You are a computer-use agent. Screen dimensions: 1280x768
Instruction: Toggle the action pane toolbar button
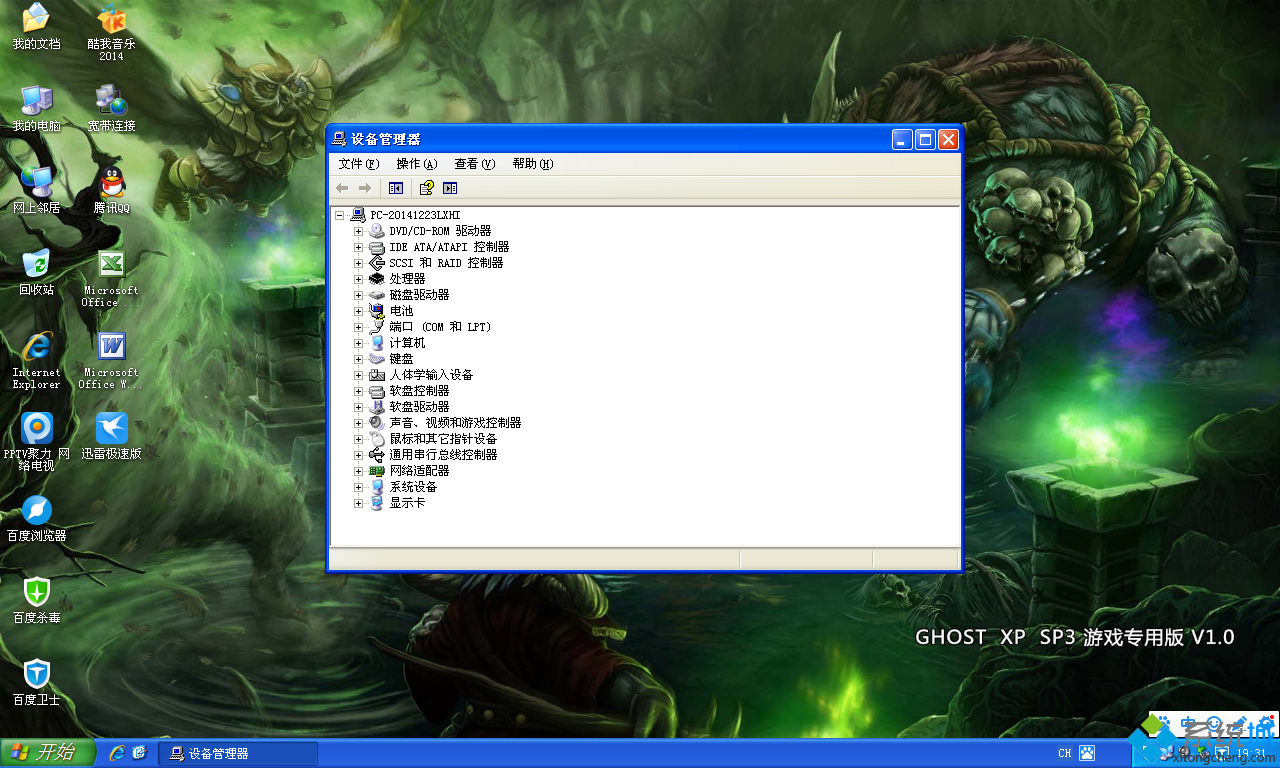450,188
